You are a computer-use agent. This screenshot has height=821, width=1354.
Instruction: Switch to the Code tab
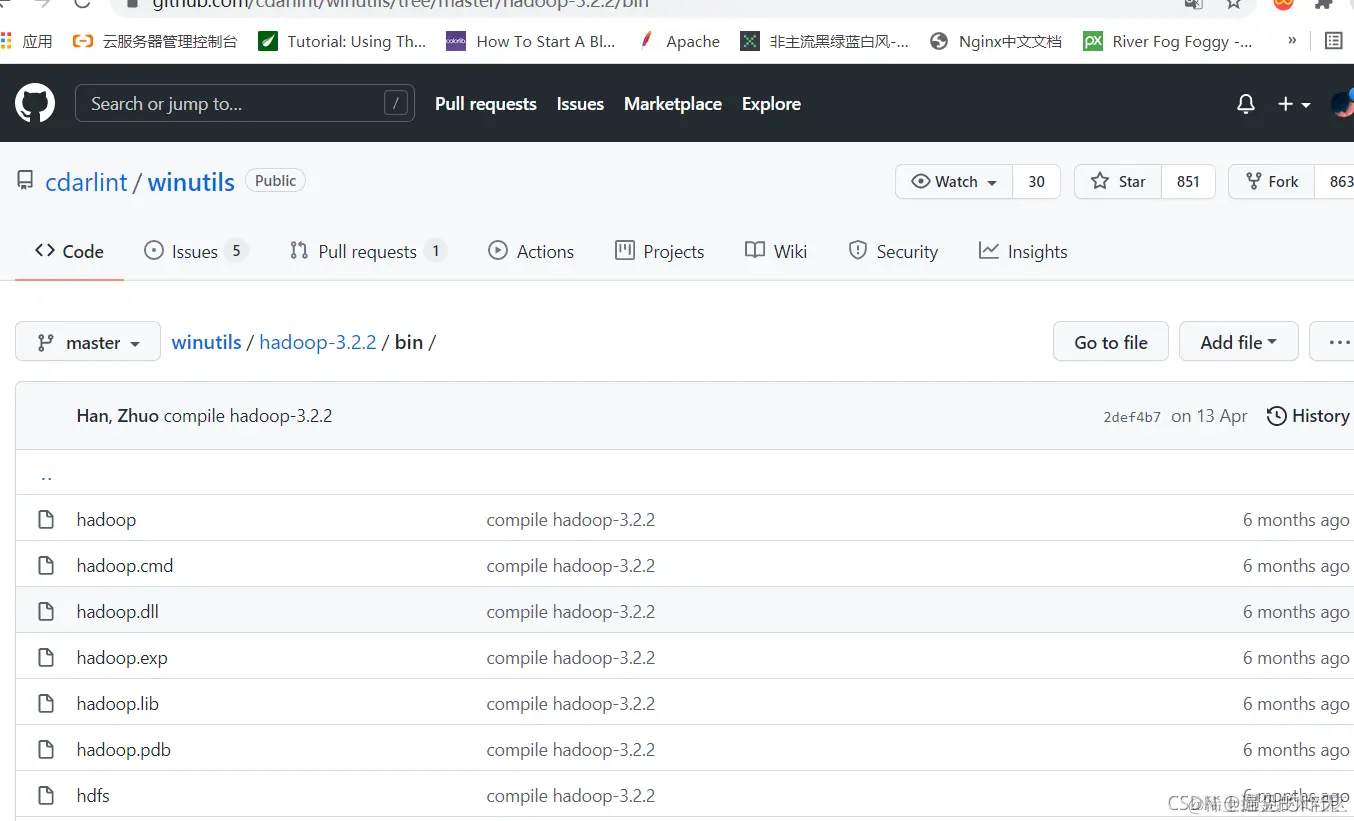pos(69,251)
